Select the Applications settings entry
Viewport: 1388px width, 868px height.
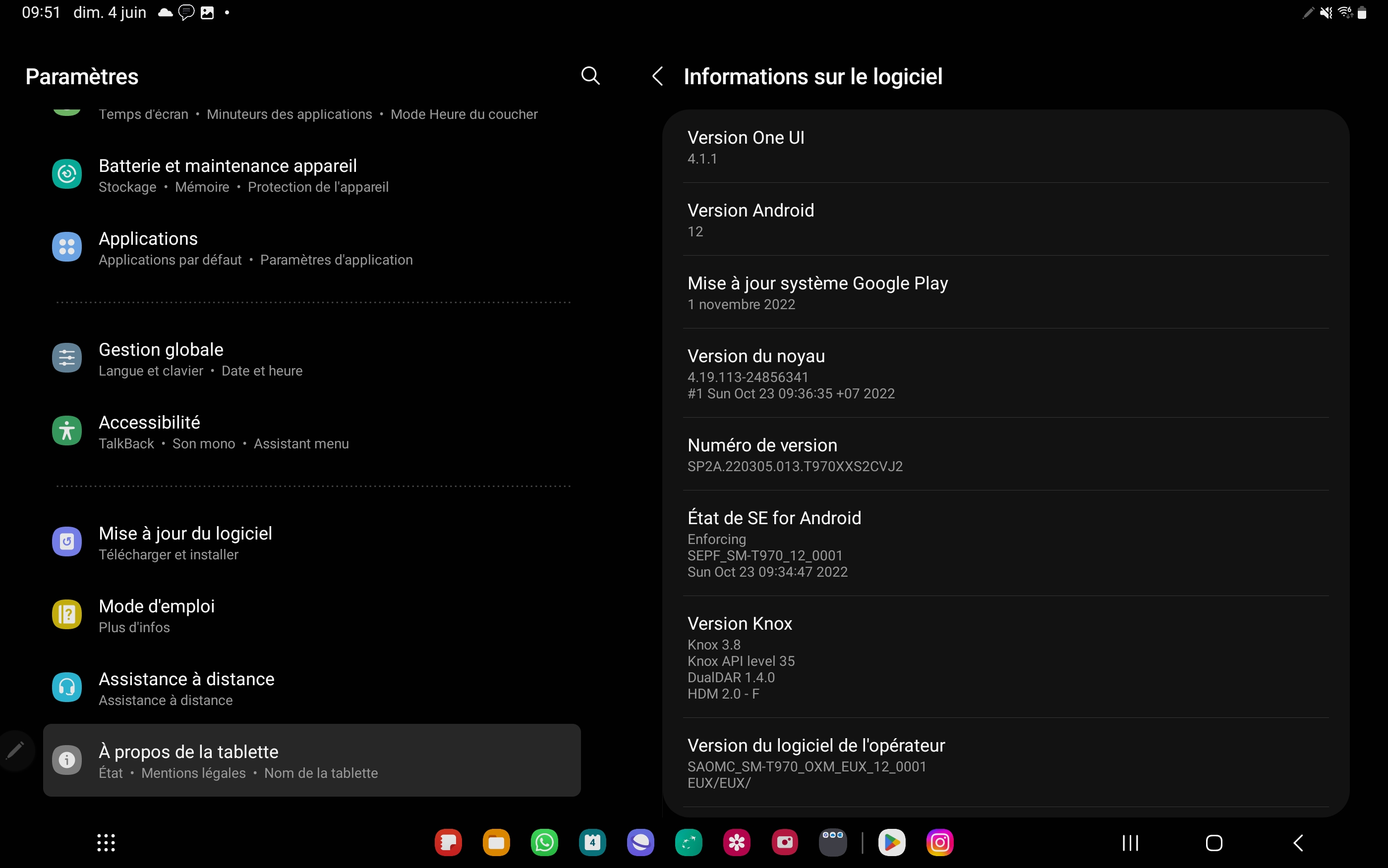coord(312,248)
